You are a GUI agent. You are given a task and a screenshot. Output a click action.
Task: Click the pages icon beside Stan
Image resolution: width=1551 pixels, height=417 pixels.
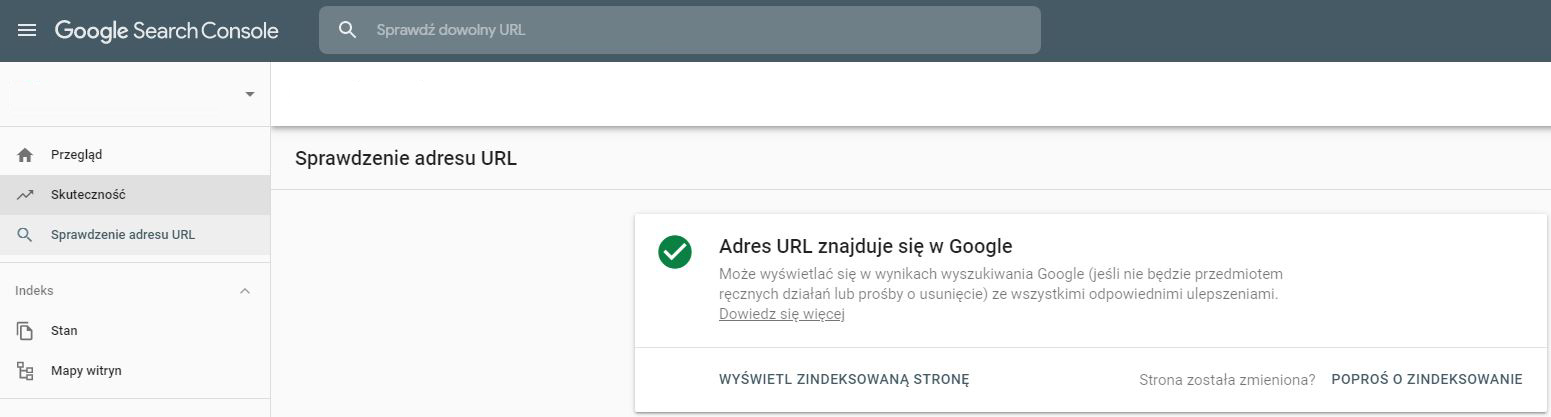point(25,330)
